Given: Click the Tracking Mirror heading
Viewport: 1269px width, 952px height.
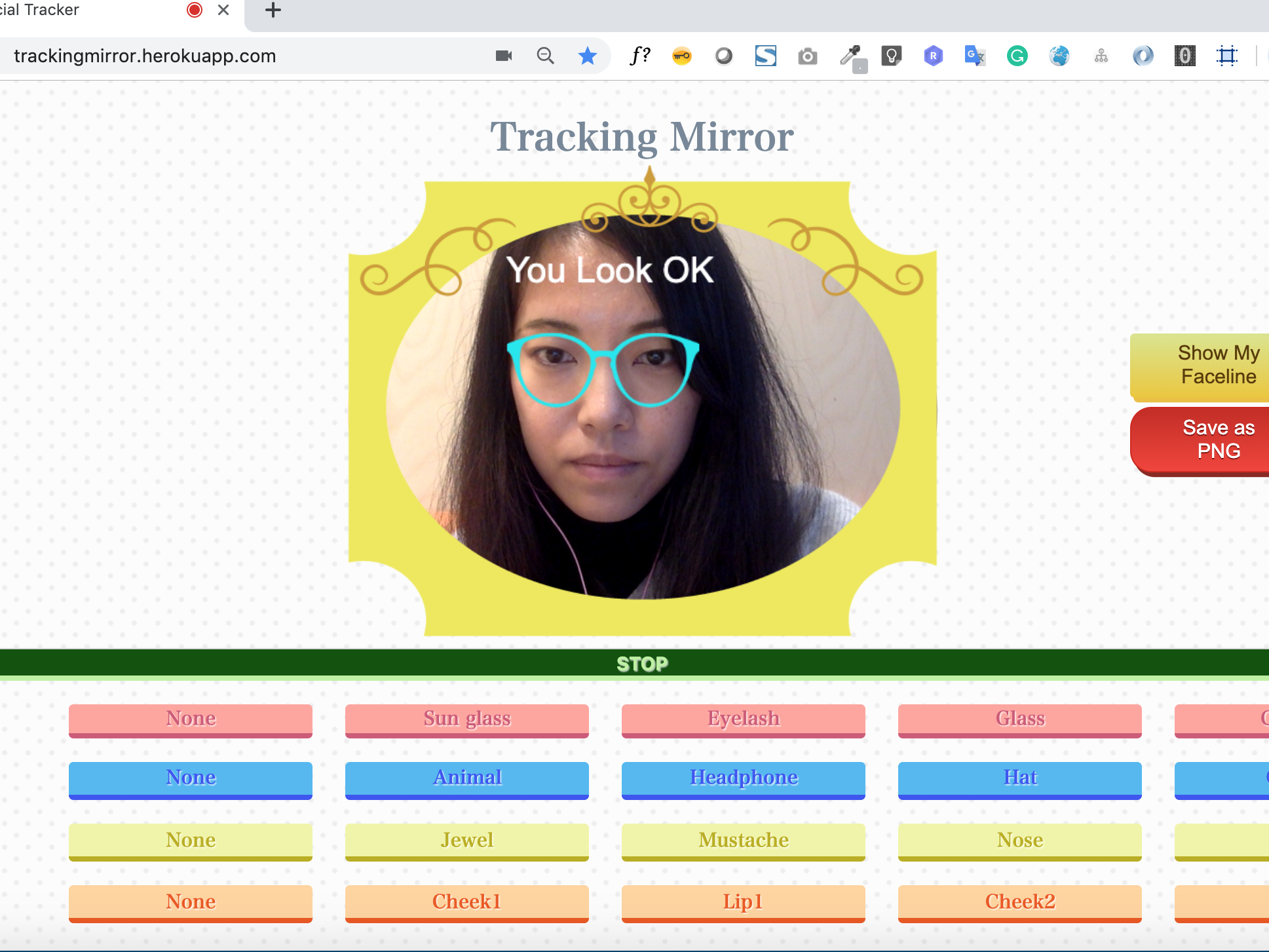Looking at the screenshot, I should (642, 137).
